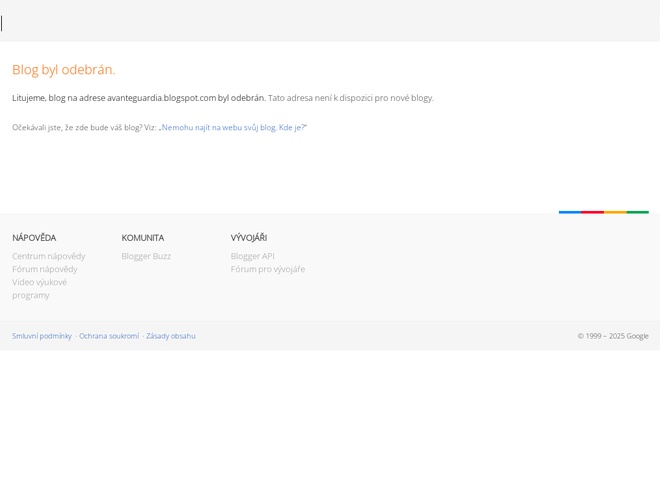660x500 pixels.
Task: Open Smluvní podmínky in the footer
Action: point(42,336)
